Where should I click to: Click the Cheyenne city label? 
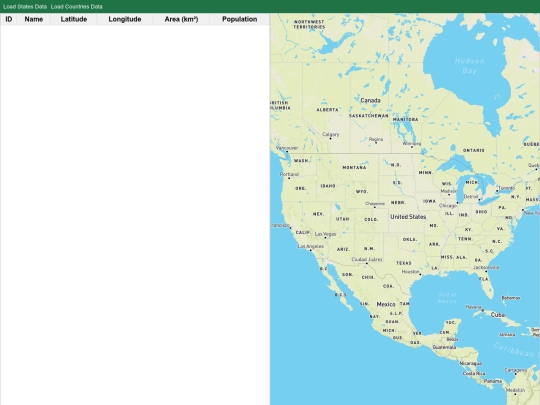[375, 204]
